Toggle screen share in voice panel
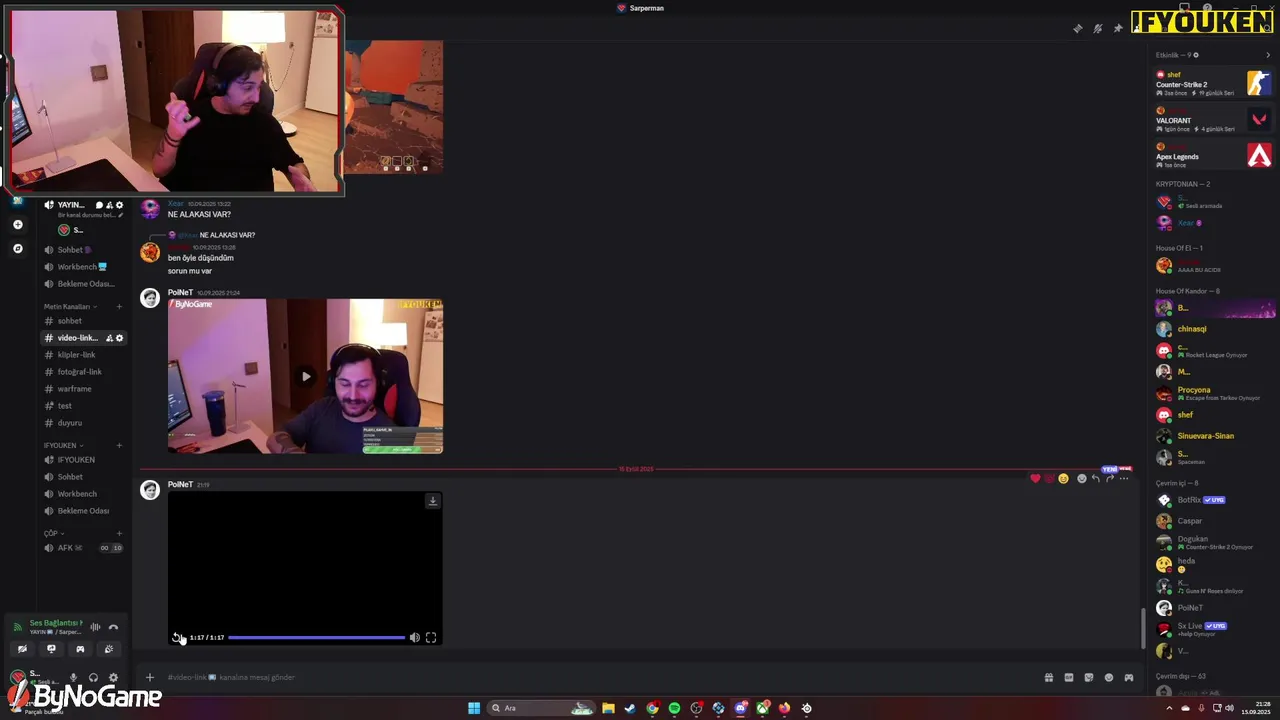This screenshot has height=720, width=1280. 51,649
